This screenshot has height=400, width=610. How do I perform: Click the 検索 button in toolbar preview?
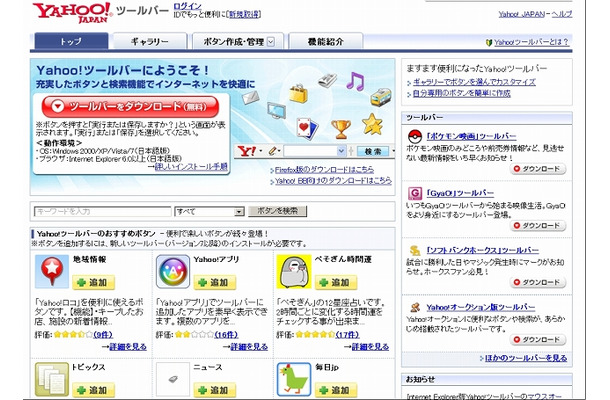pyautogui.click(x=373, y=151)
